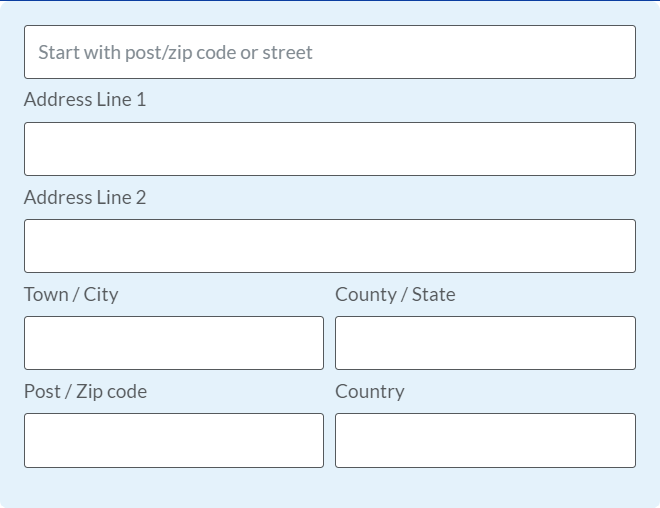This screenshot has height=508, width=660.
Task: Click the post/zip code or street search field
Action: 330,52
